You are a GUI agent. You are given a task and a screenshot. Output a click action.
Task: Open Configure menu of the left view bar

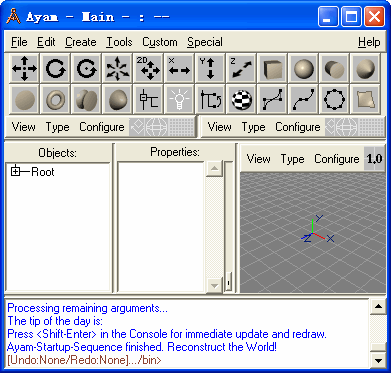pos(102,127)
